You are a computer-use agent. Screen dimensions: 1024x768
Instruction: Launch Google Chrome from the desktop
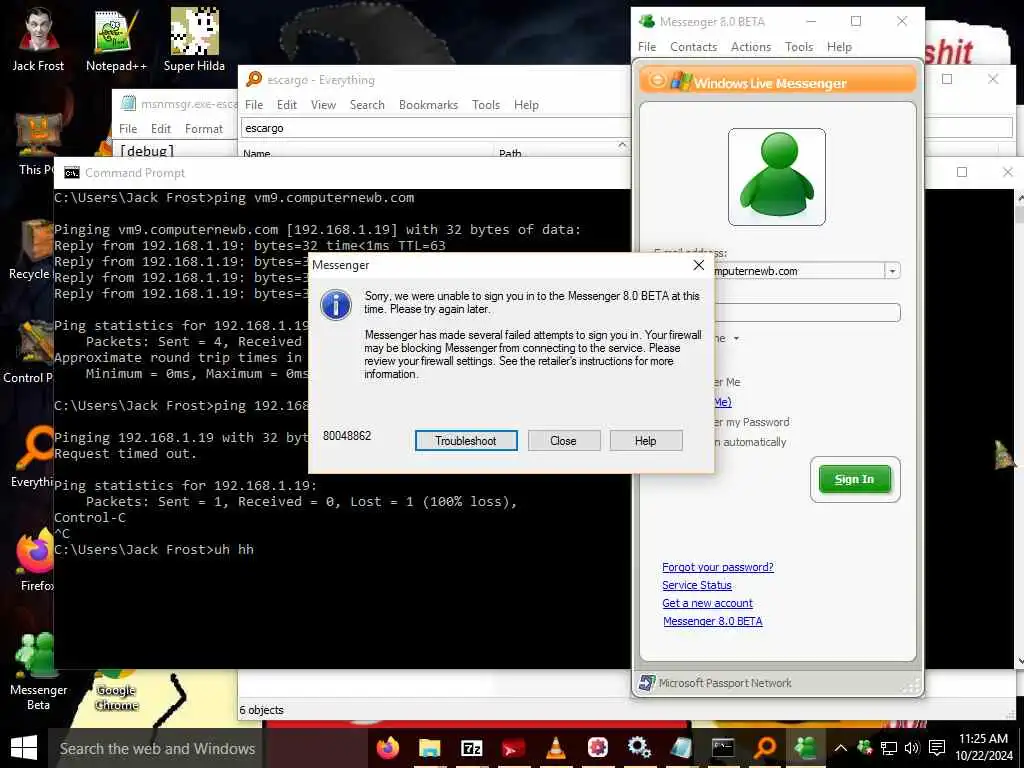pyautogui.click(x=116, y=692)
